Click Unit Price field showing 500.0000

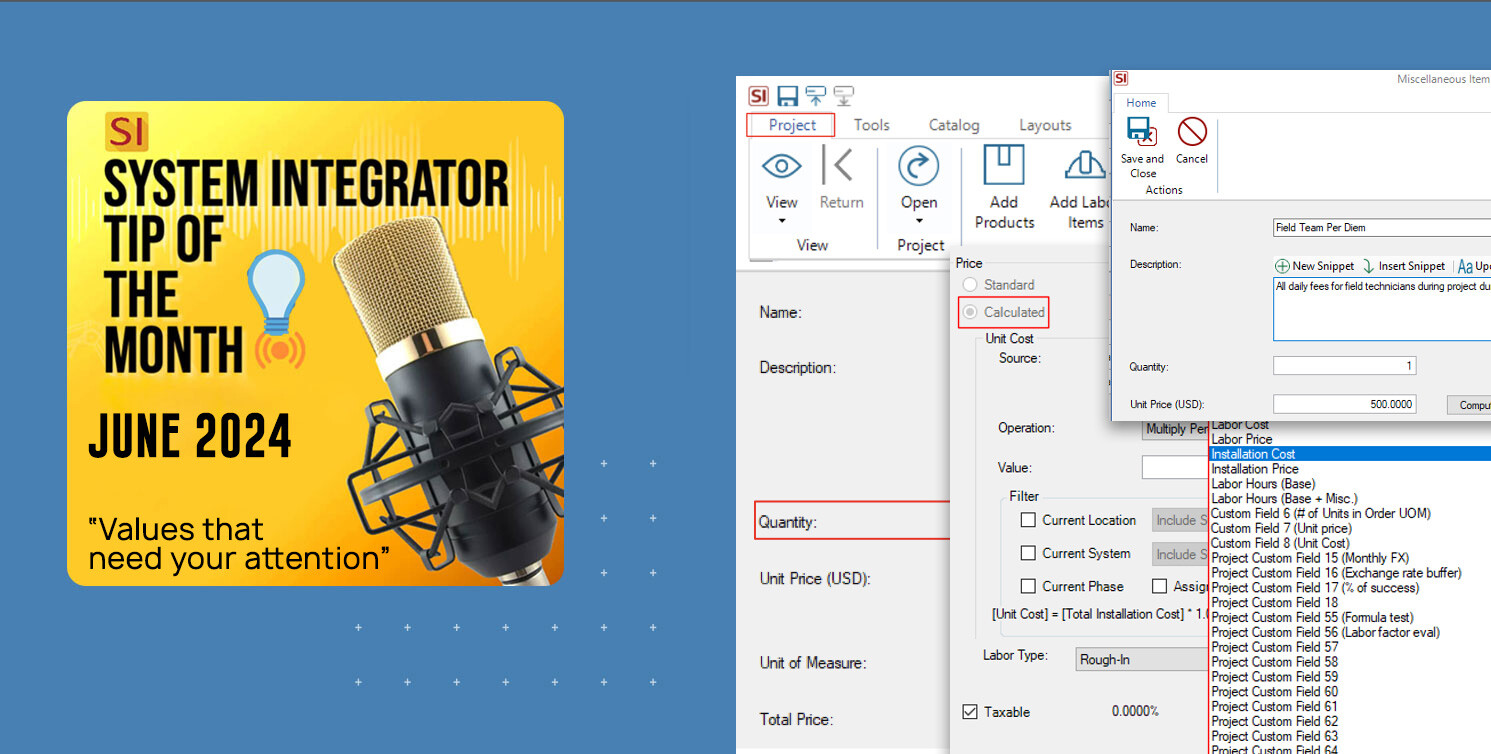(1344, 404)
